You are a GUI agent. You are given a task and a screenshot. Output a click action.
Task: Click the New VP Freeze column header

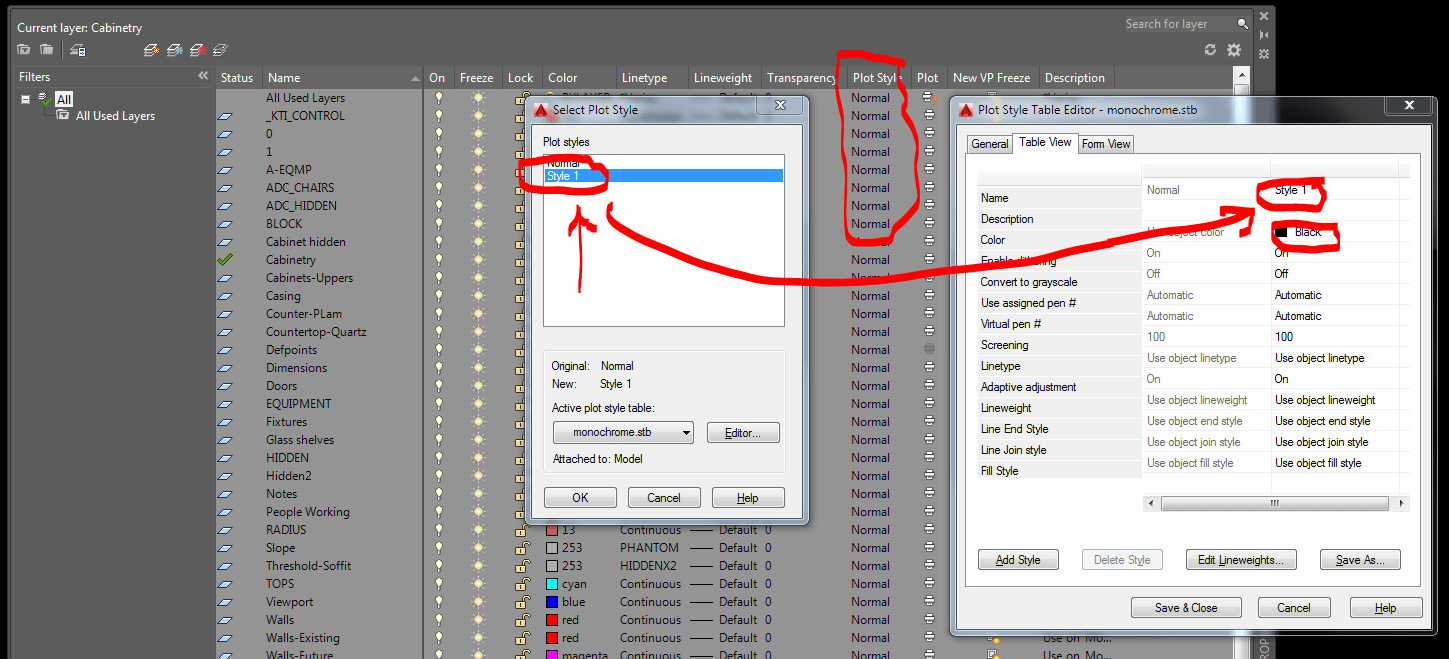click(x=991, y=78)
